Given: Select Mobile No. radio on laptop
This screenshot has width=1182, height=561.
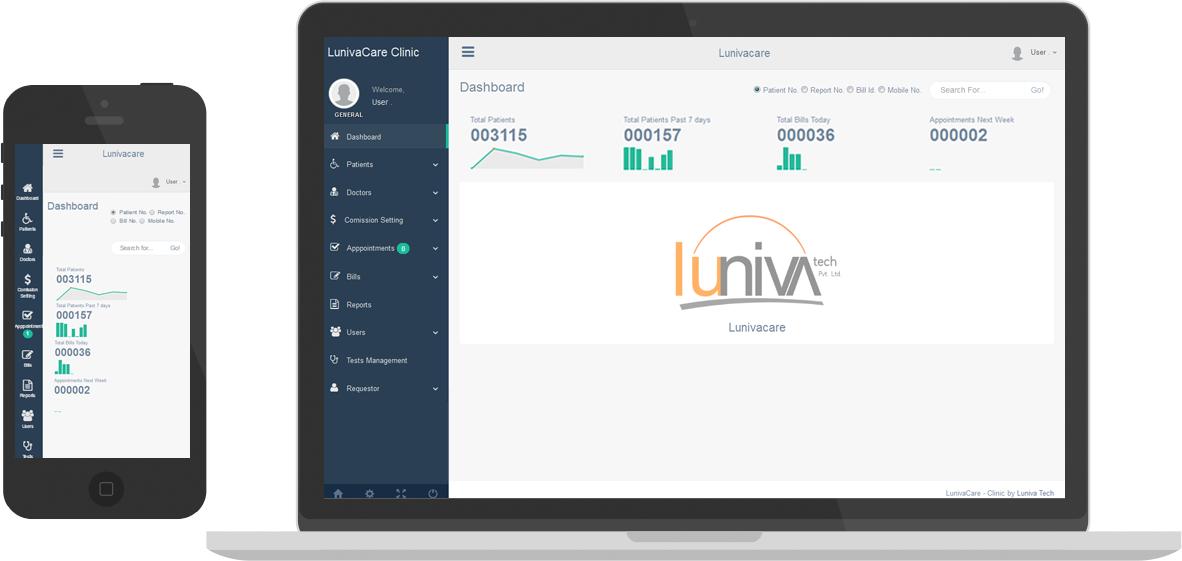Looking at the screenshot, I should 882,90.
